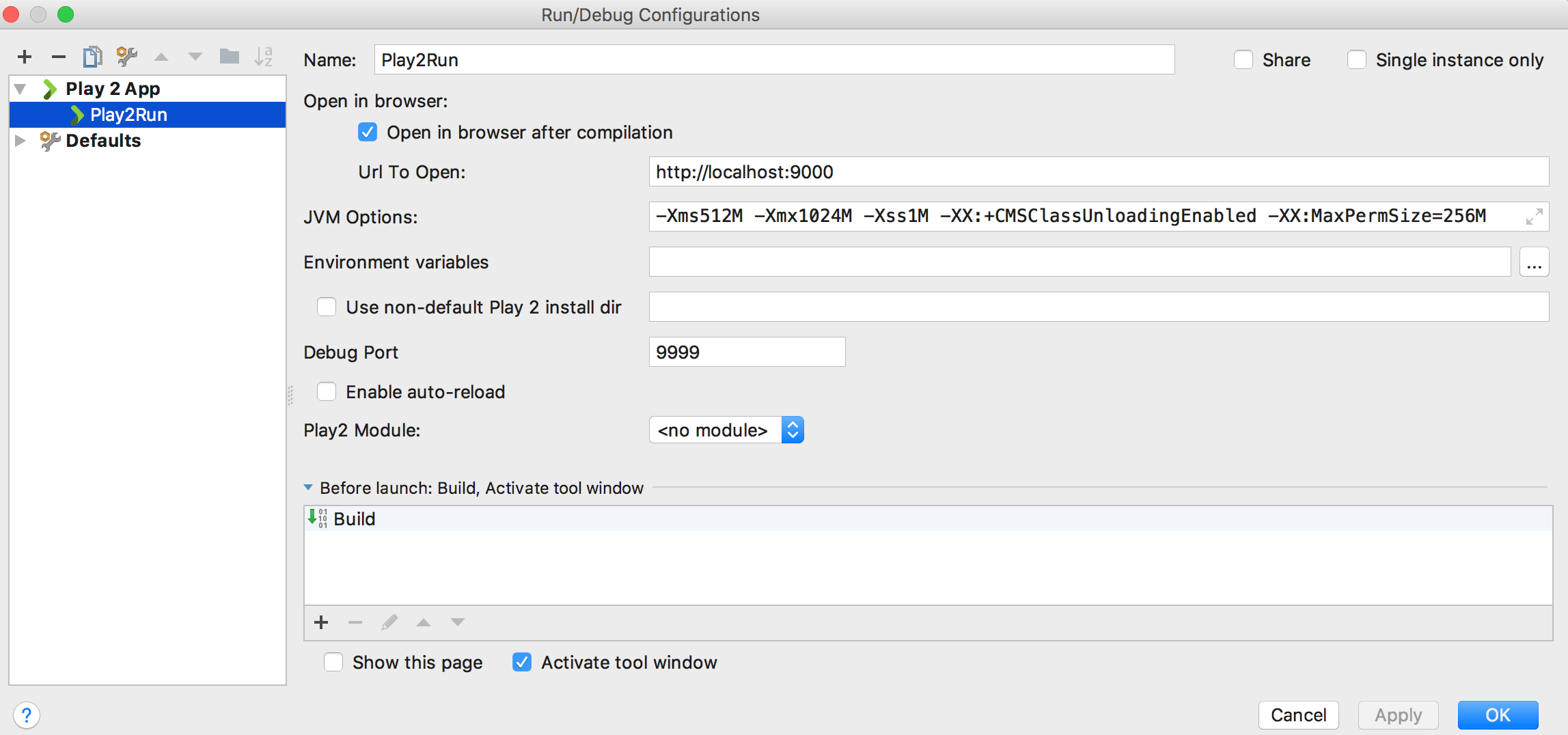Expand the Defaults tree node
This screenshot has height=735, width=1568.
[20, 141]
